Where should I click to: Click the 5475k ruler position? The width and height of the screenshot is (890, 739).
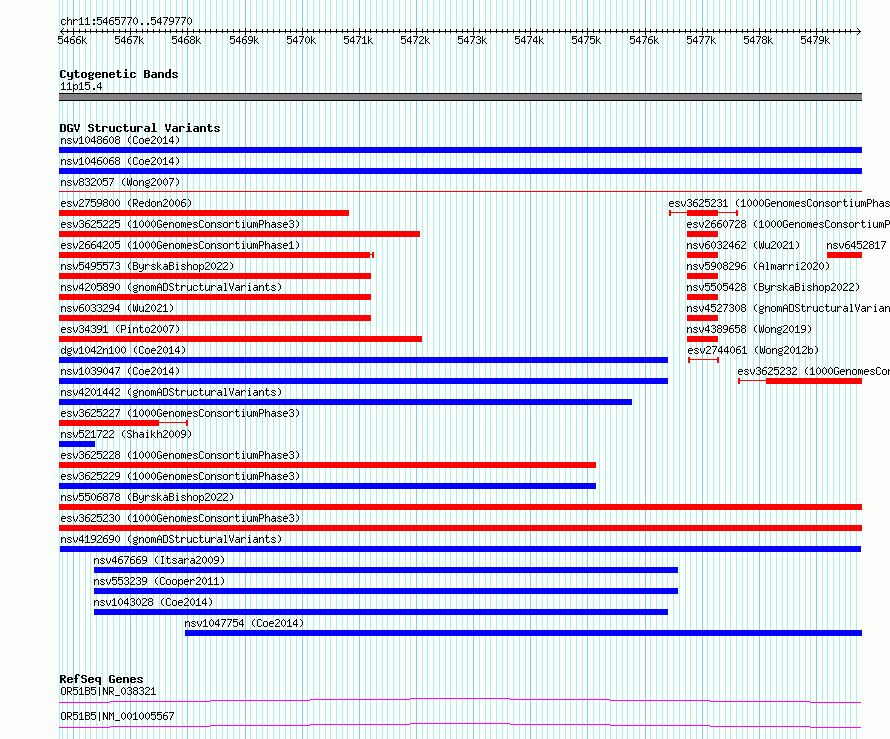(x=586, y=40)
